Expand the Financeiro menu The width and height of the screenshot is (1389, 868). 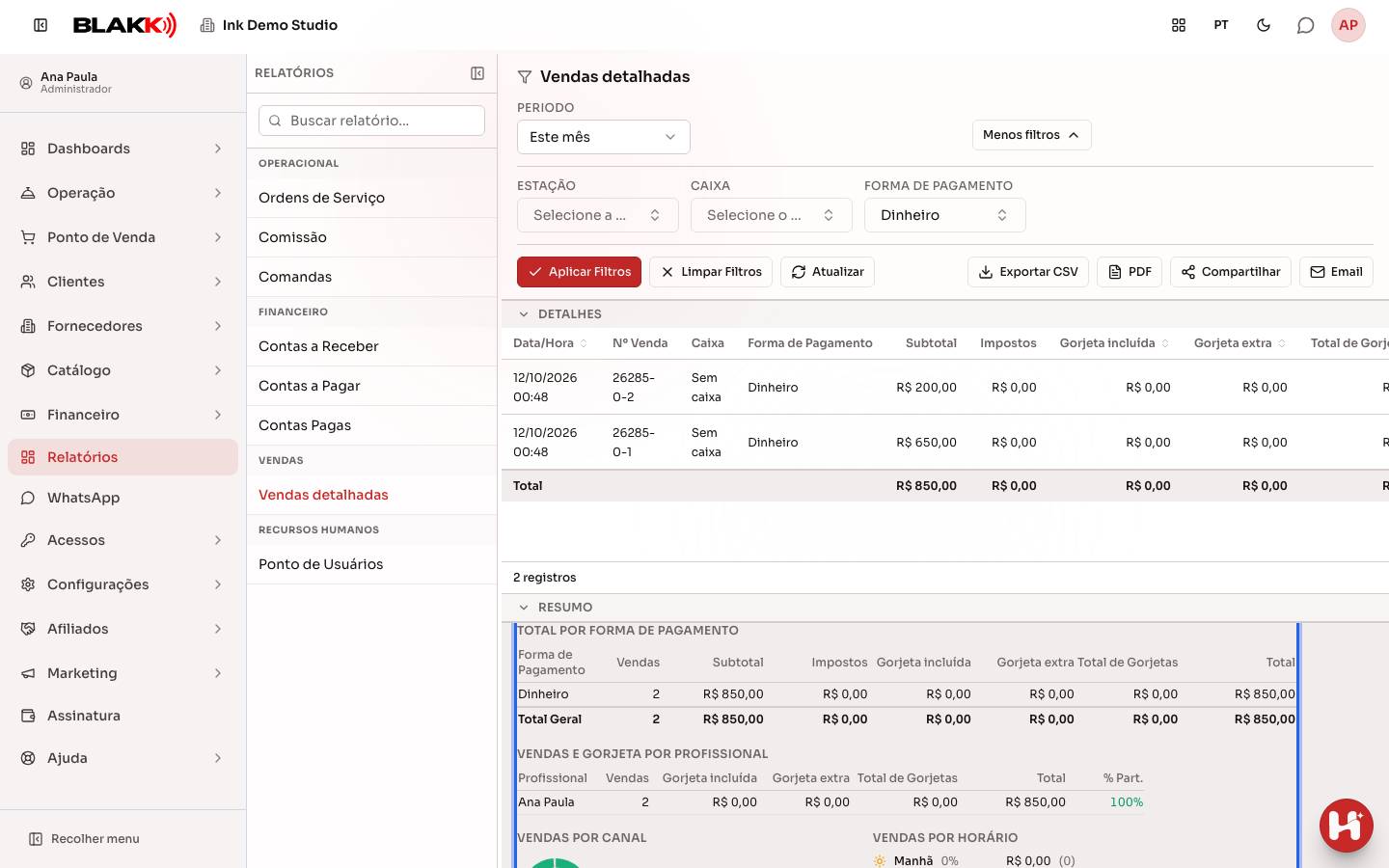[x=123, y=415]
